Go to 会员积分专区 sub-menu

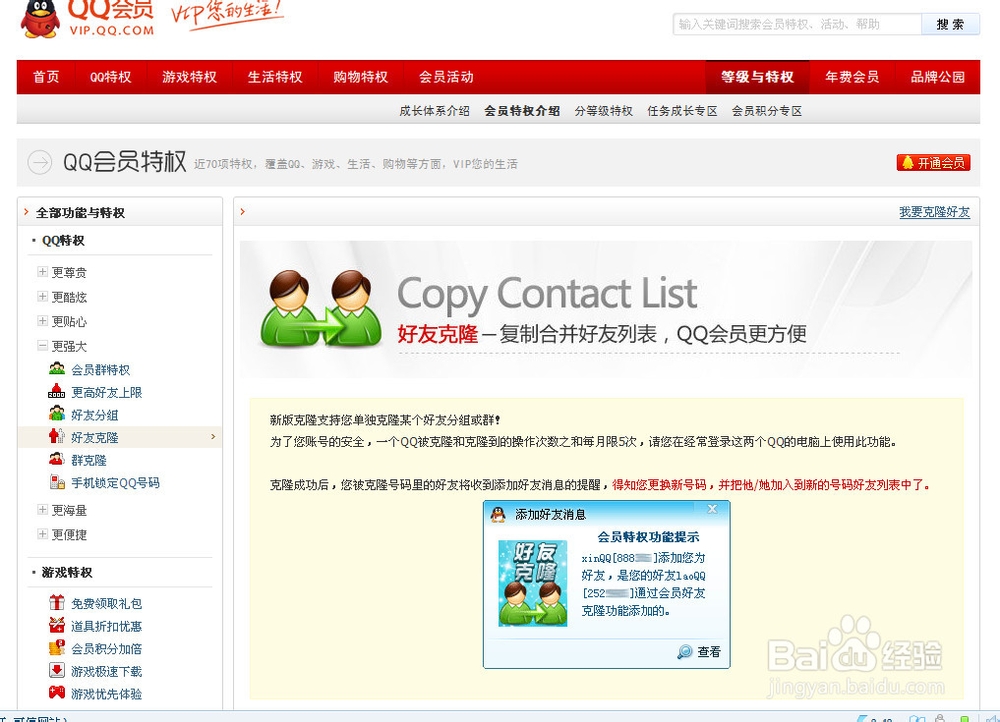[x=767, y=111]
